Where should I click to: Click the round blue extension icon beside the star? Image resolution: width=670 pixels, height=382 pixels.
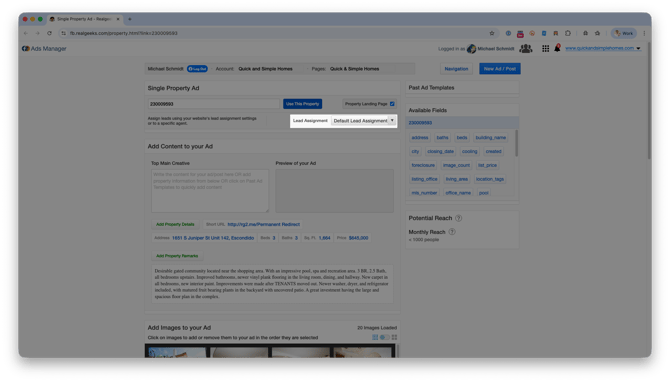[x=508, y=33]
